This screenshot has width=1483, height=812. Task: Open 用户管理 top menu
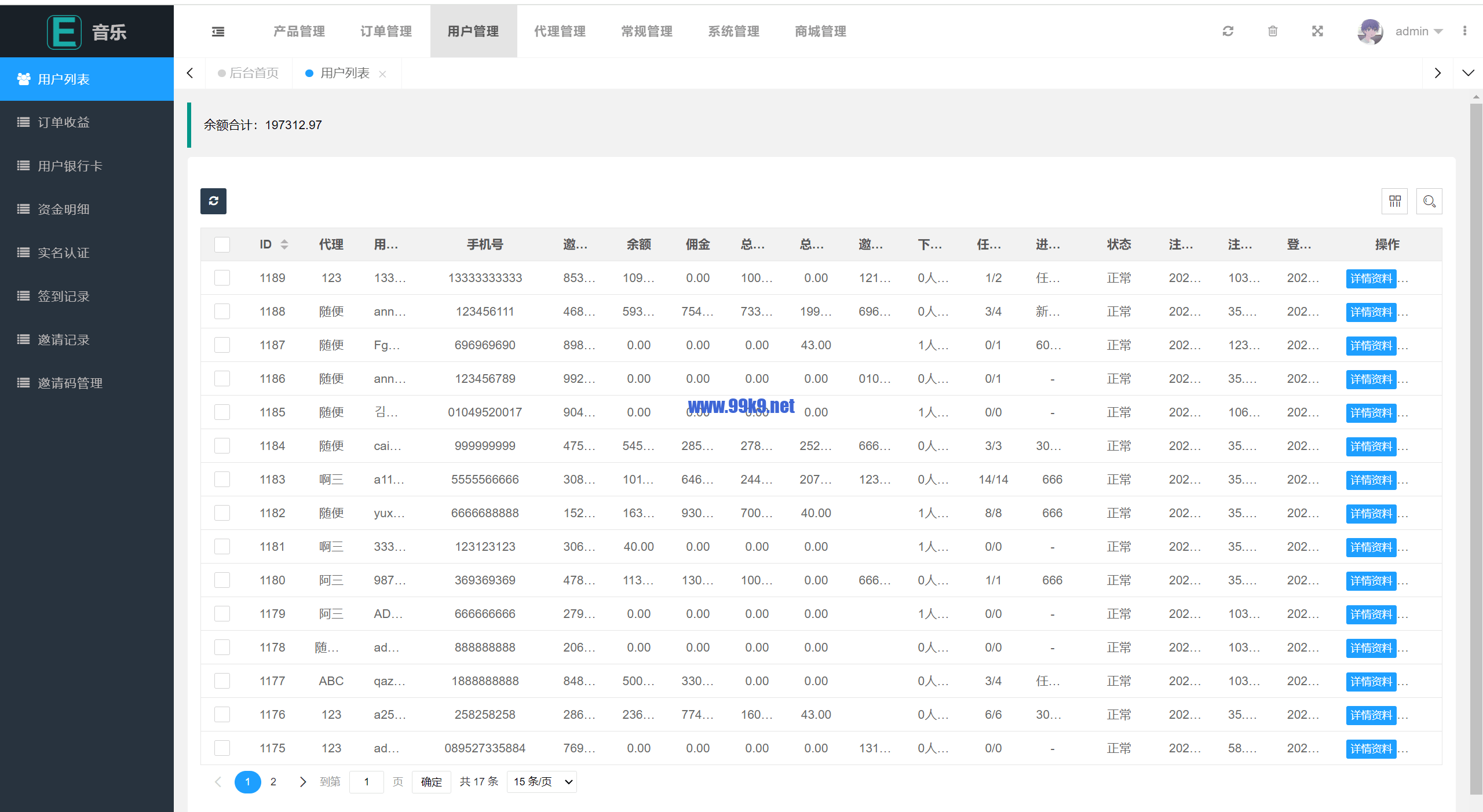click(473, 31)
